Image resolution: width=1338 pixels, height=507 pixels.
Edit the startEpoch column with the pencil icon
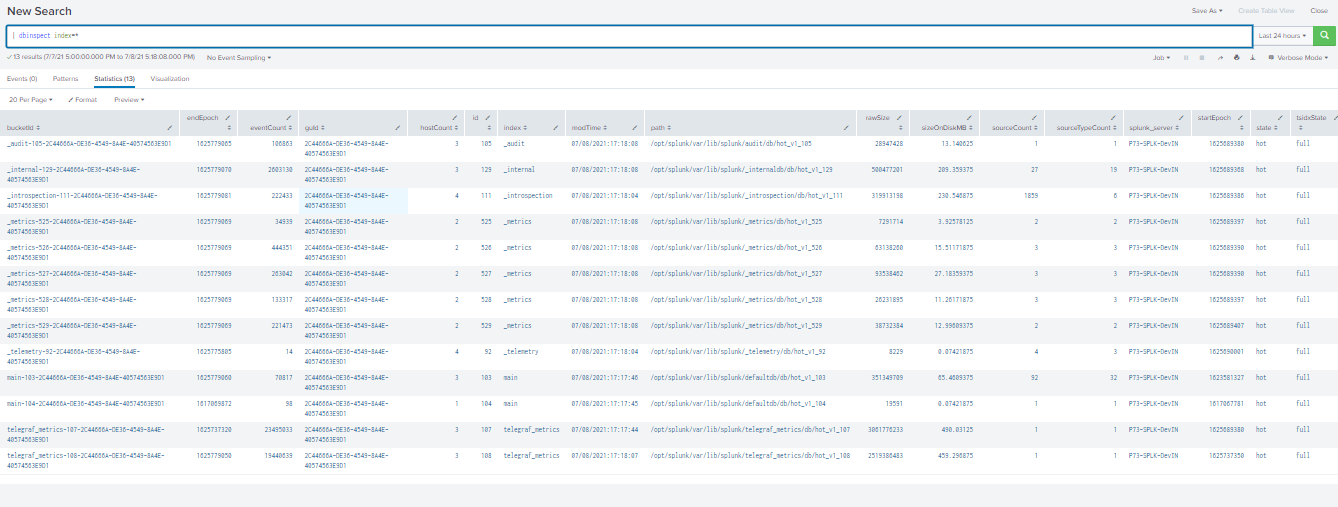1240,118
